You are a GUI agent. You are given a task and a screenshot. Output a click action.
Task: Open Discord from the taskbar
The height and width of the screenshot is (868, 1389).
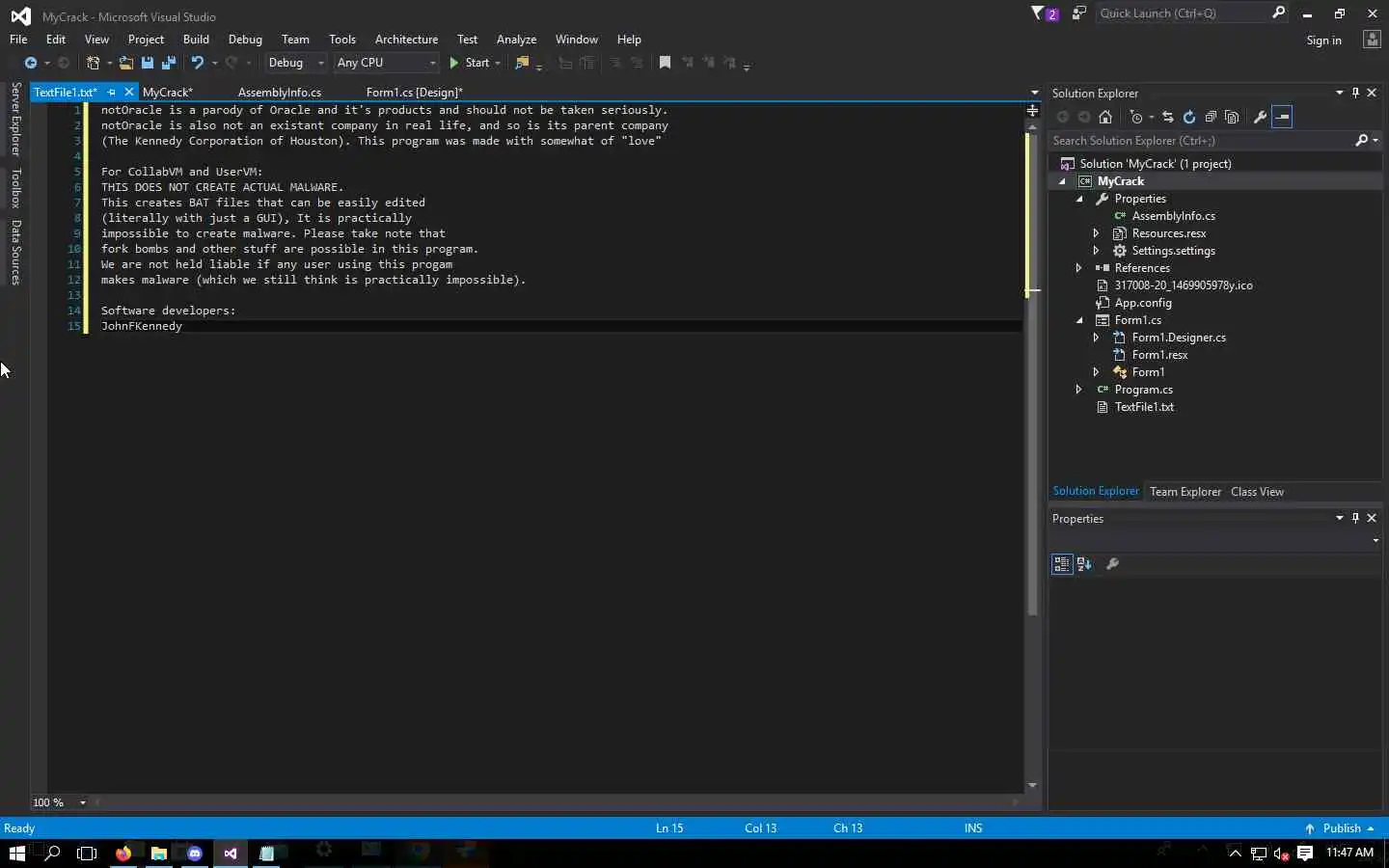pyautogui.click(x=195, y=853)
